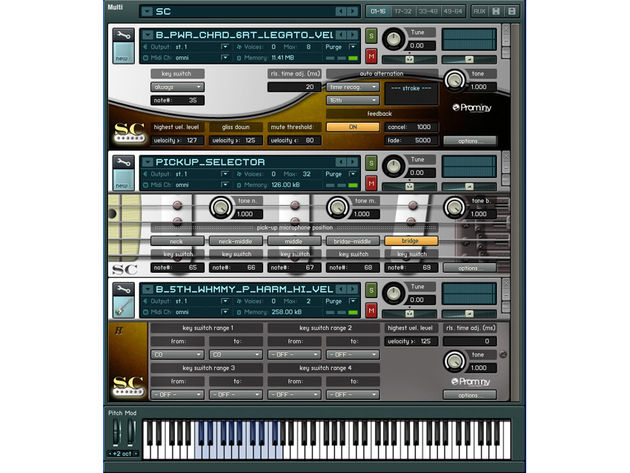The height and width of the screenshot is (473, 630).
Task: Switch to the 17-32 channel tab
Action: 403,11
